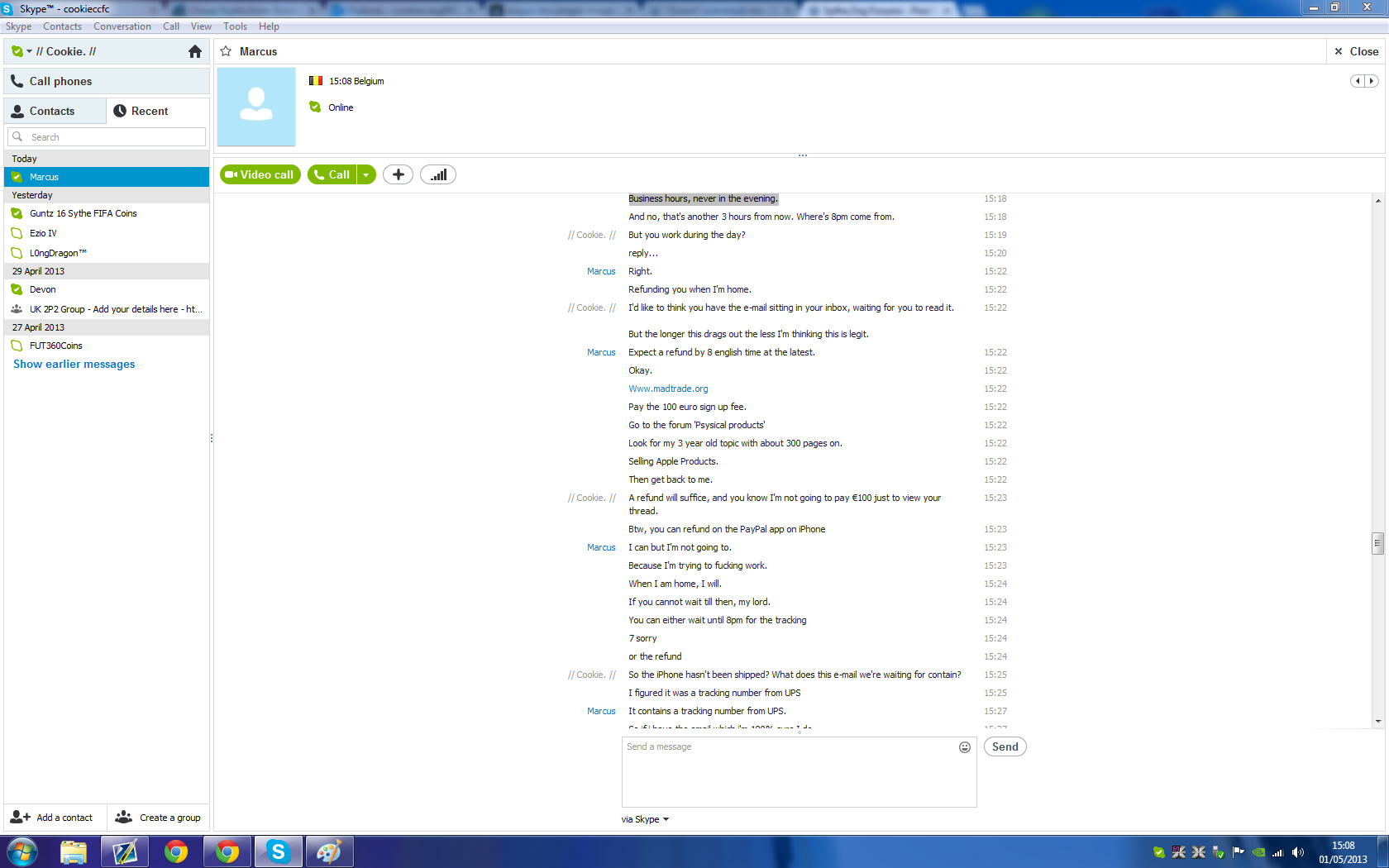The height and width of the screenshot is (868, 1389).
Task: Expand the Call button dropdown arrow
Action: [366, 174]
